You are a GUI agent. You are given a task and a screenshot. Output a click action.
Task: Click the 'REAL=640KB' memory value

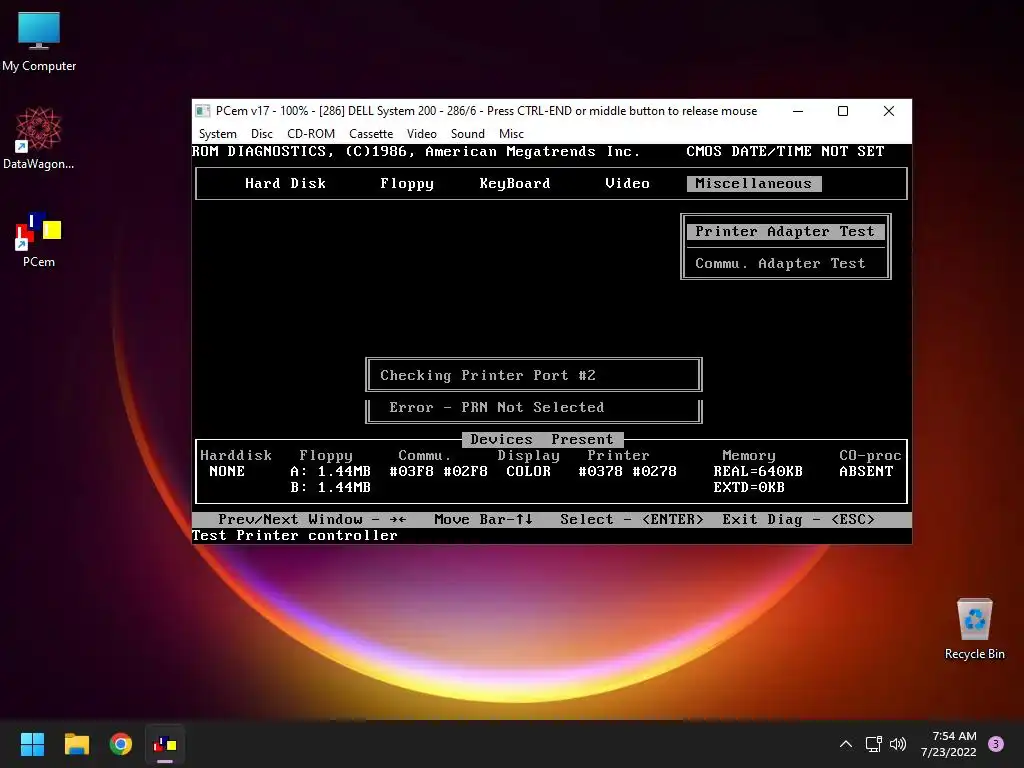[x=758, y=472]
